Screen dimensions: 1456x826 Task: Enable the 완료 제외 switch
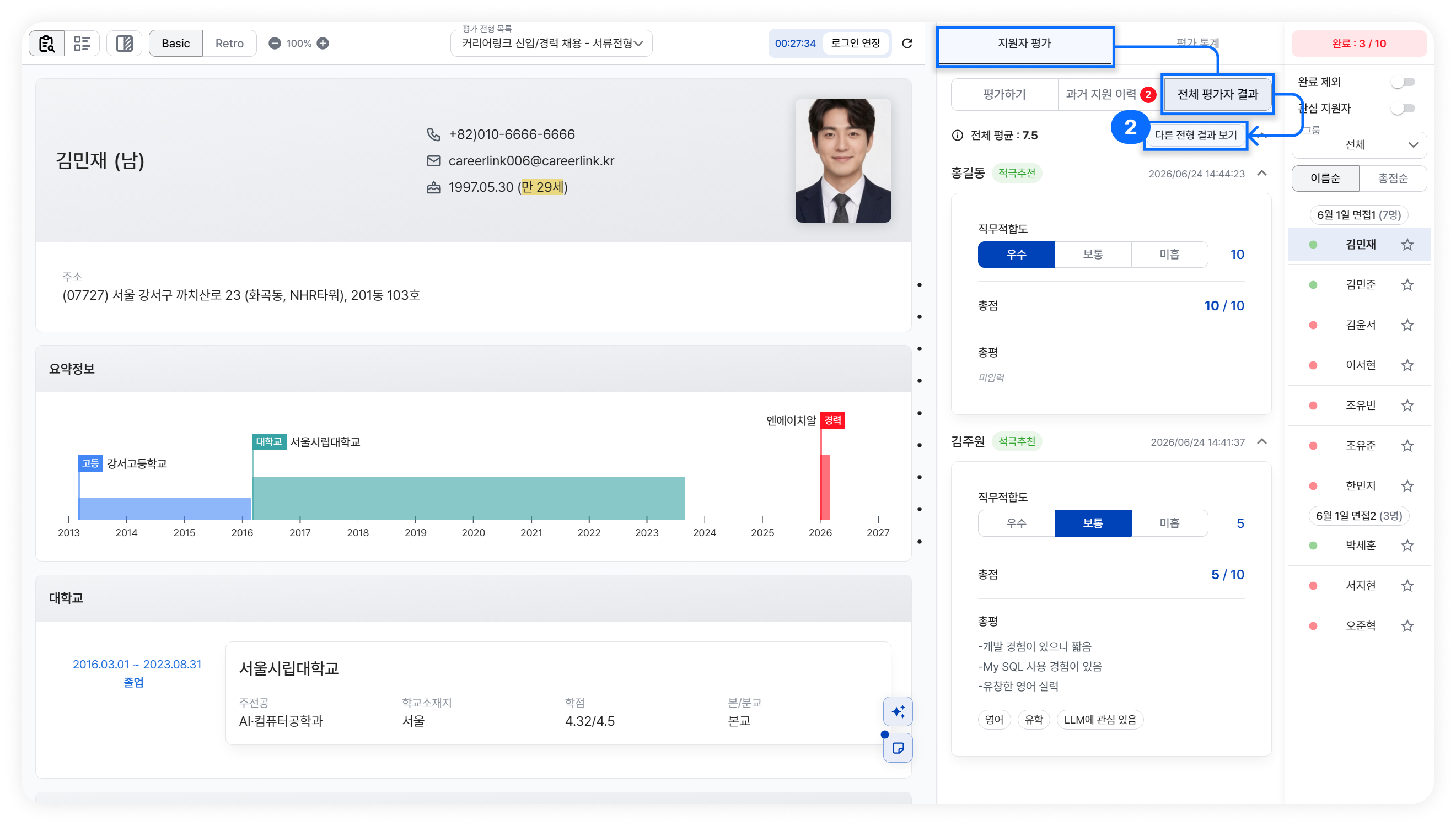[1403, 82]
